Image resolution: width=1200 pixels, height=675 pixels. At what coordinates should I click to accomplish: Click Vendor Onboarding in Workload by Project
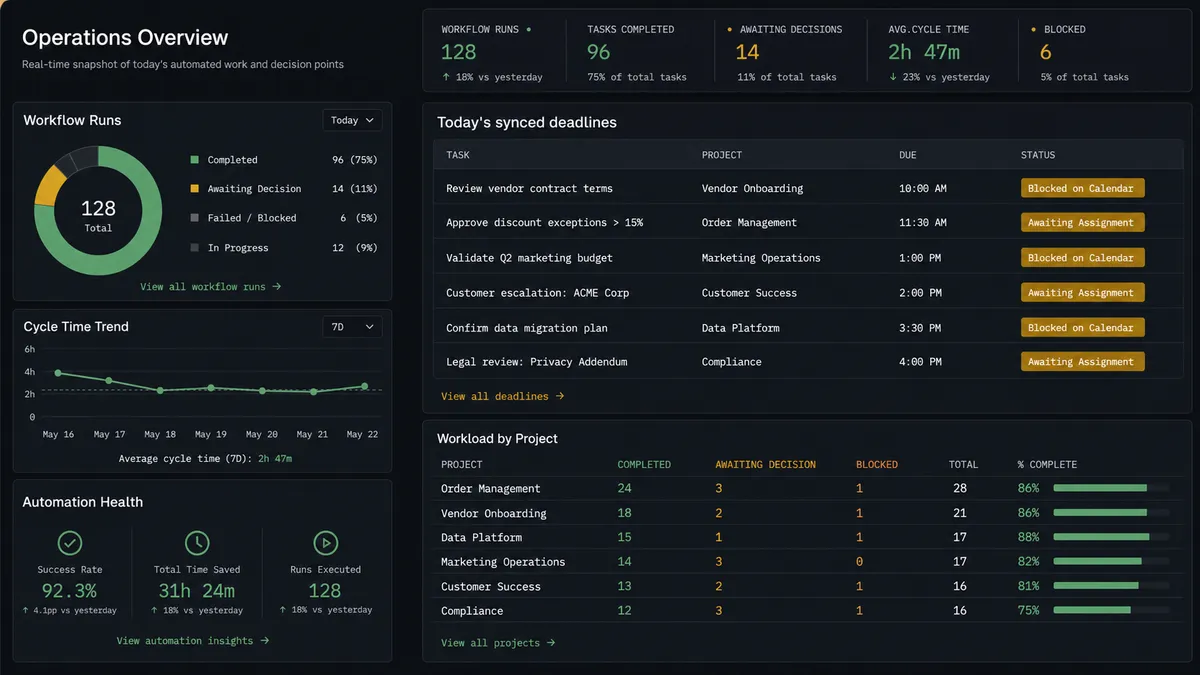pyautogui.click(x=494, y=514)
